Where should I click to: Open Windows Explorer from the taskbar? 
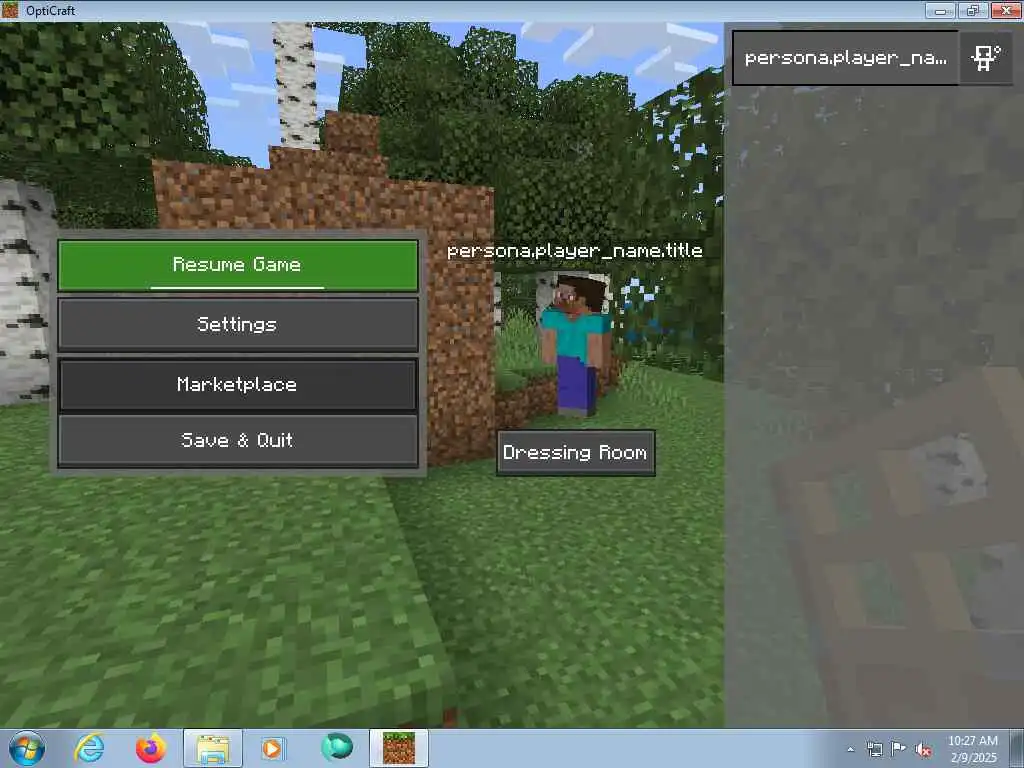[213, 748]
